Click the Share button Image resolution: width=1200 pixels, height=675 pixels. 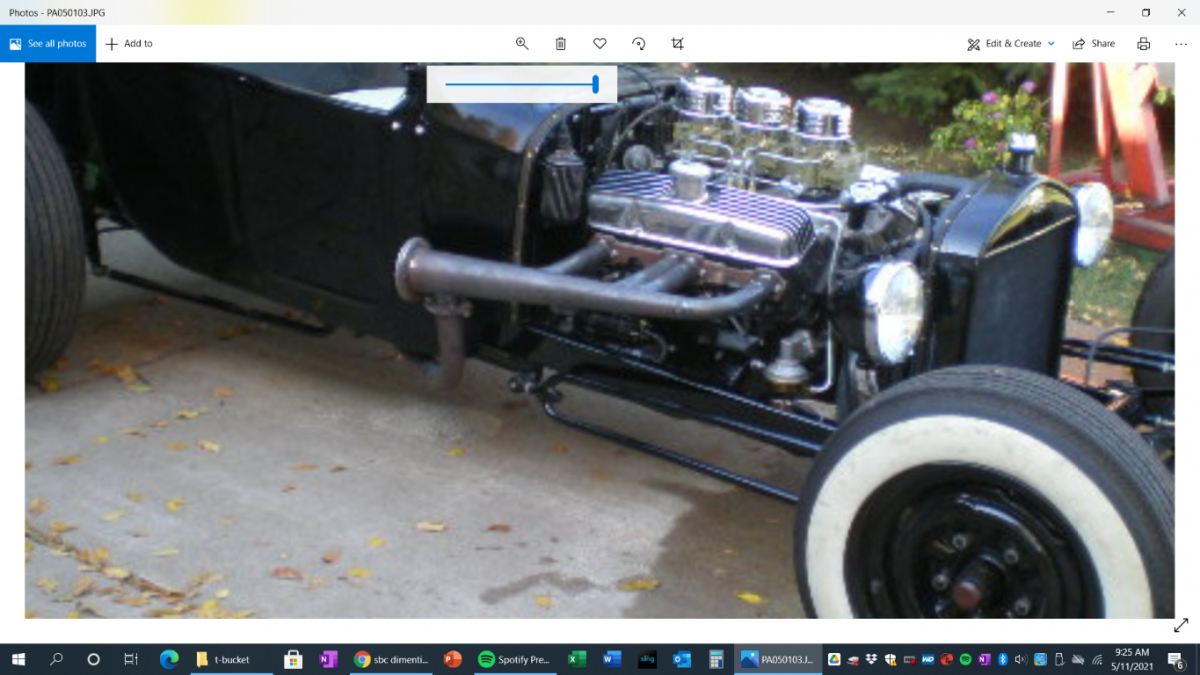tap(1093, 44)
